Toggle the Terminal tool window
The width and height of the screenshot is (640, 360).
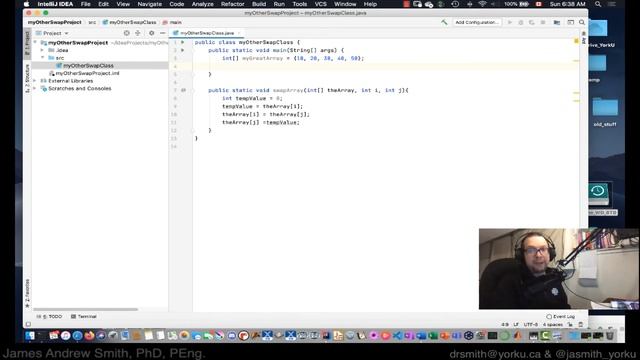(84, 316)
